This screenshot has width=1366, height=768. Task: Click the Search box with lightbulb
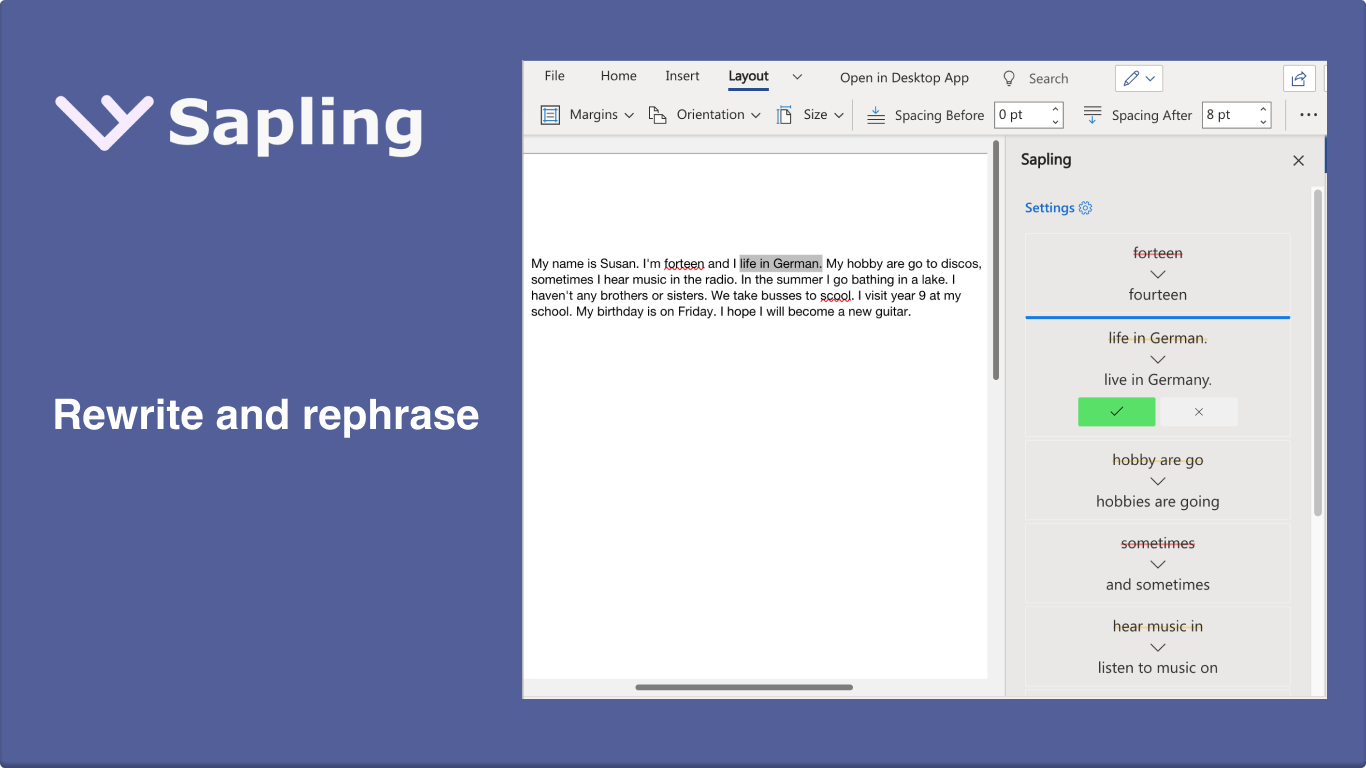[1036, 78]
